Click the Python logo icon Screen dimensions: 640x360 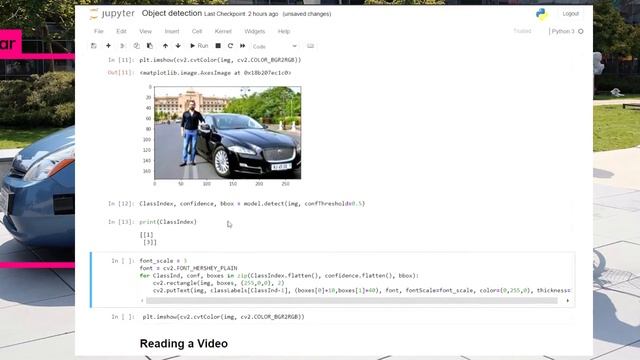click(x=542, y=14)
